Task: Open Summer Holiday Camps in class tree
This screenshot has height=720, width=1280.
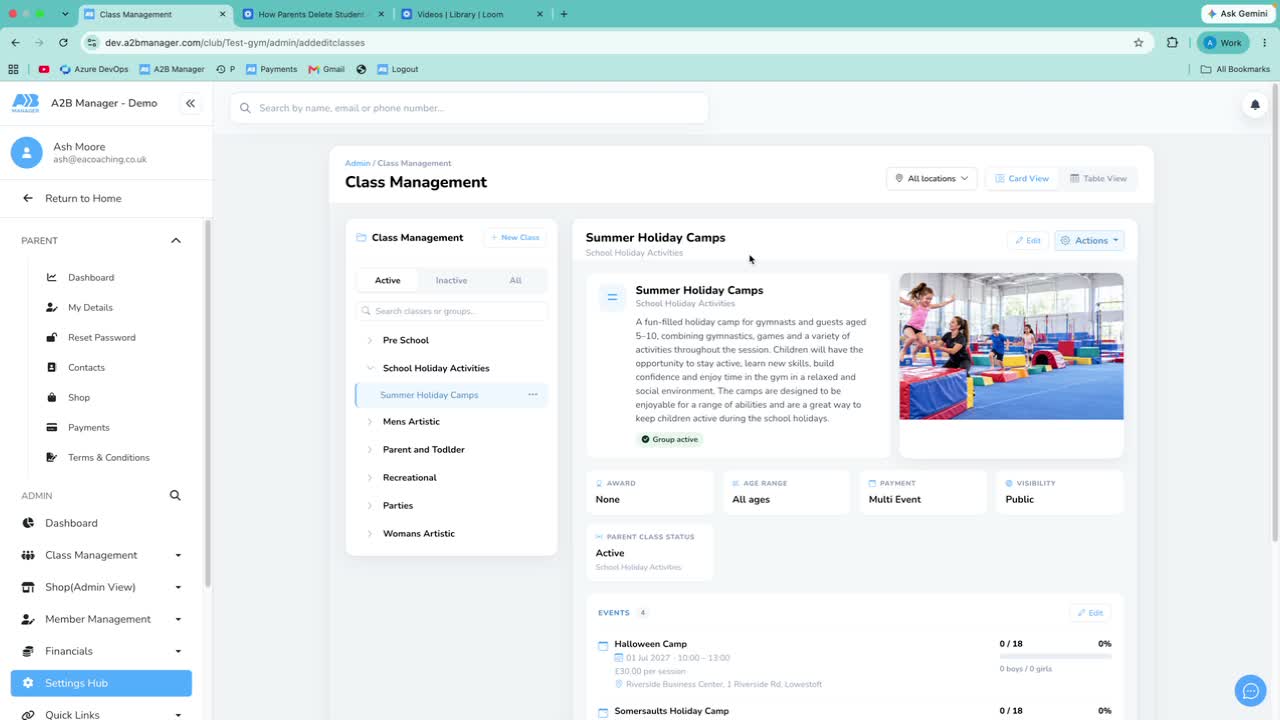Action: tap(429, 395)
